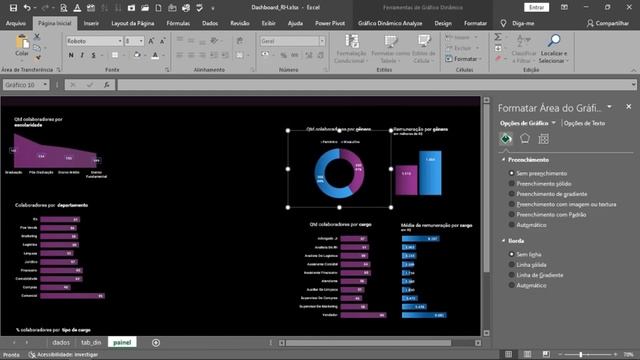Click the Increase Font Size icon
640x360 pixels.
151,41
